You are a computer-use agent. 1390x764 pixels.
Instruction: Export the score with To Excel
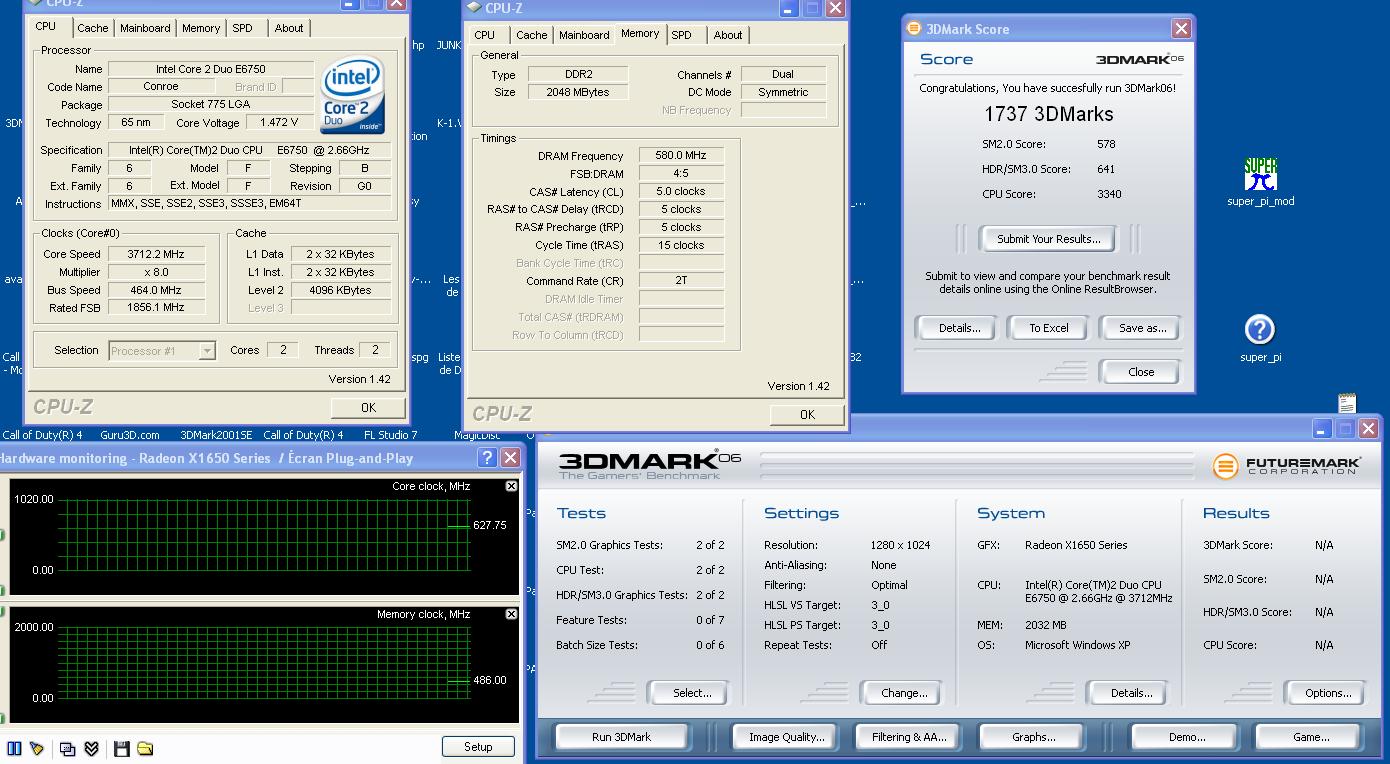point(1049,328)
